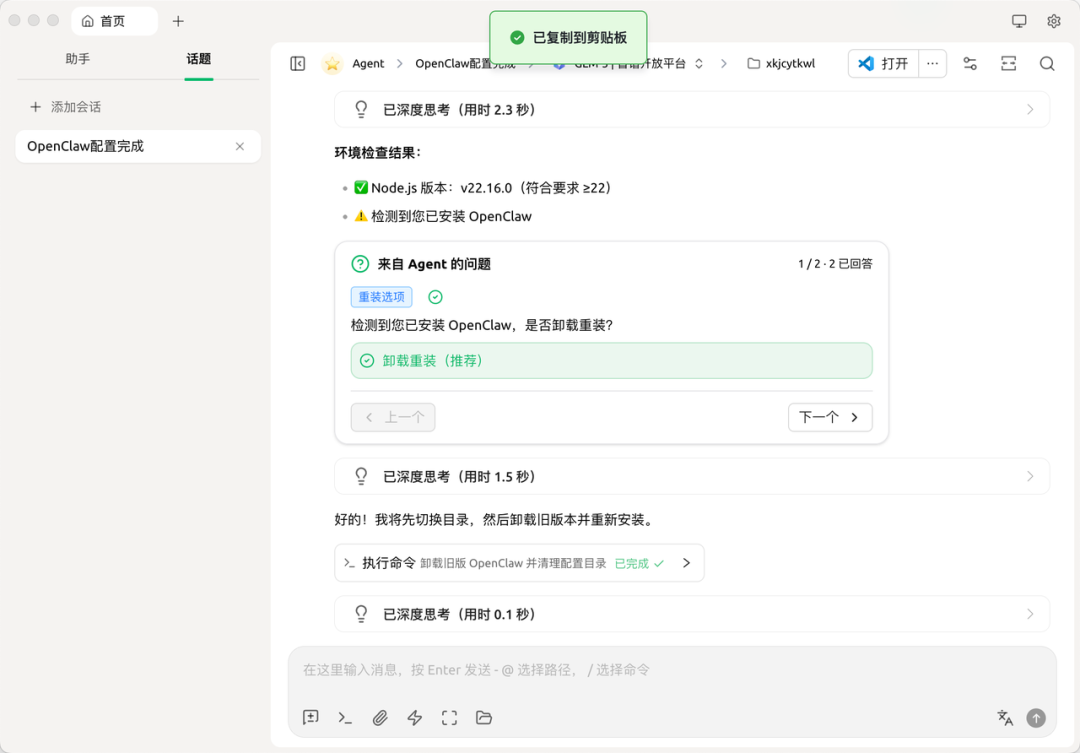Open the folder picker icon in input bar
This screenshot has height=753, width=1080.
tap(484, 717)
